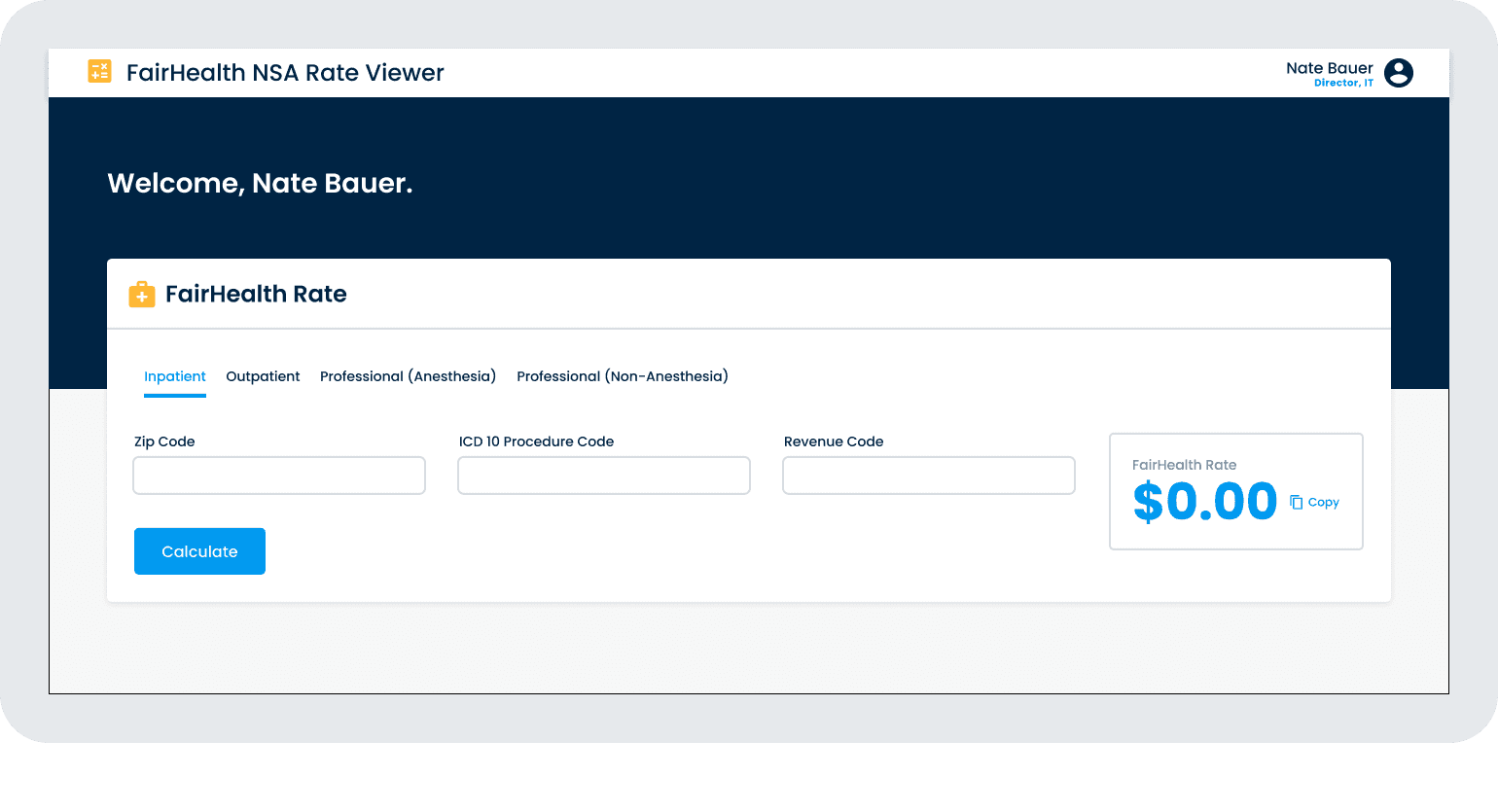The width and height of the screenshot is (1498, 812).
Task: Click the ICD 10 Procedure Code field
Action: tap(603, 476)
